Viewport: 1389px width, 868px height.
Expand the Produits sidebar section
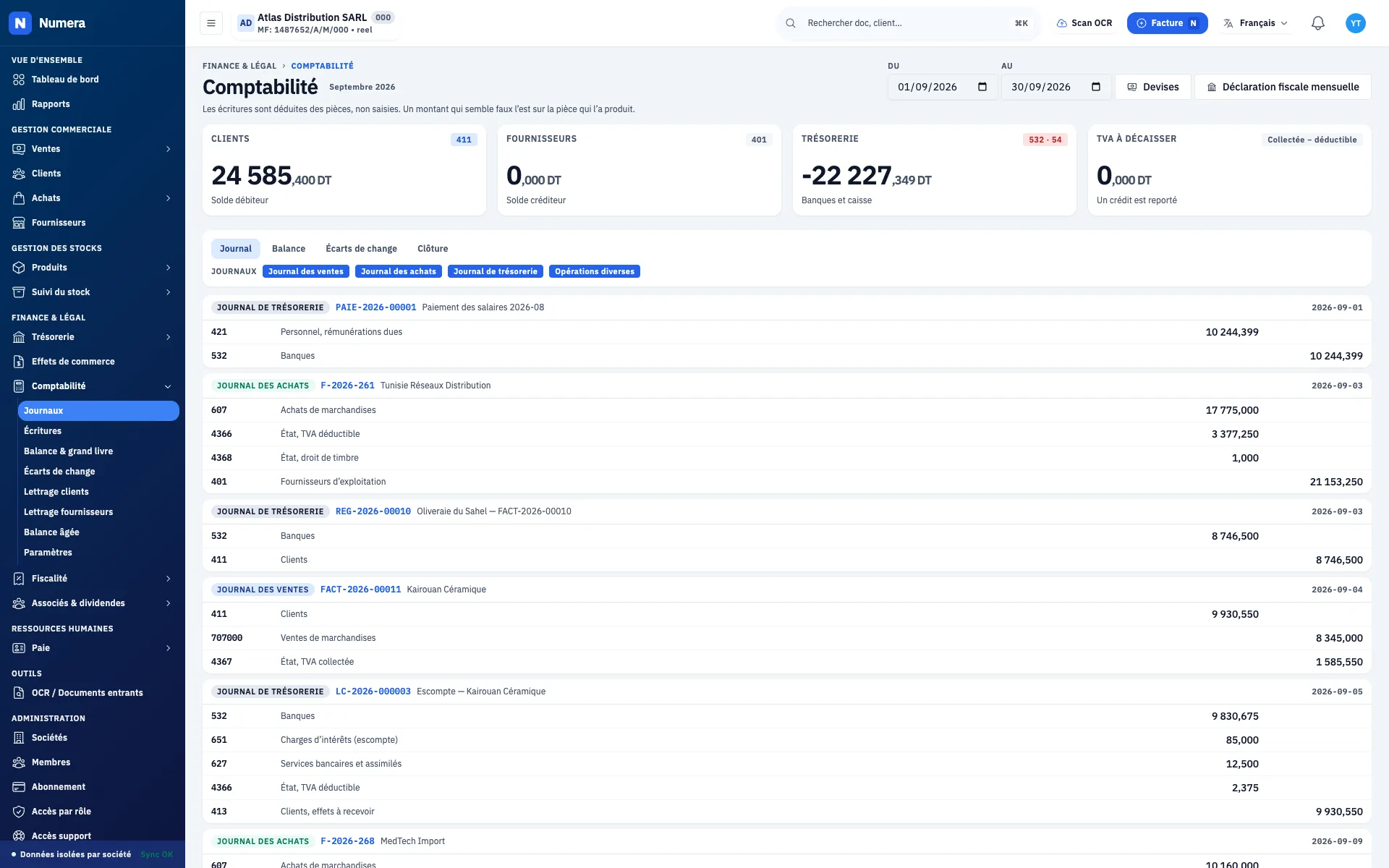tap(168, 268)
